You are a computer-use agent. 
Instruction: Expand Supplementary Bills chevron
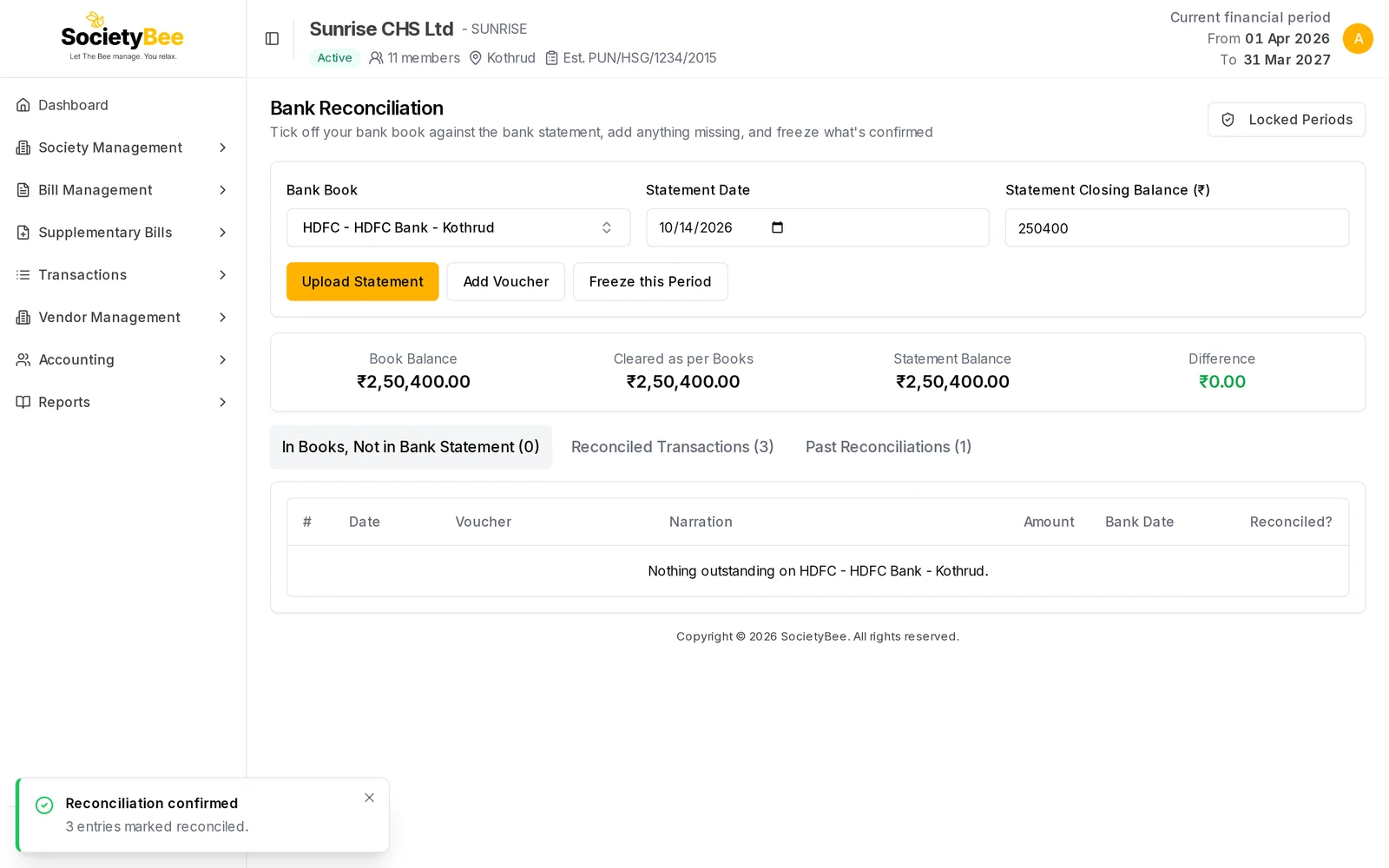coord(222,233)
